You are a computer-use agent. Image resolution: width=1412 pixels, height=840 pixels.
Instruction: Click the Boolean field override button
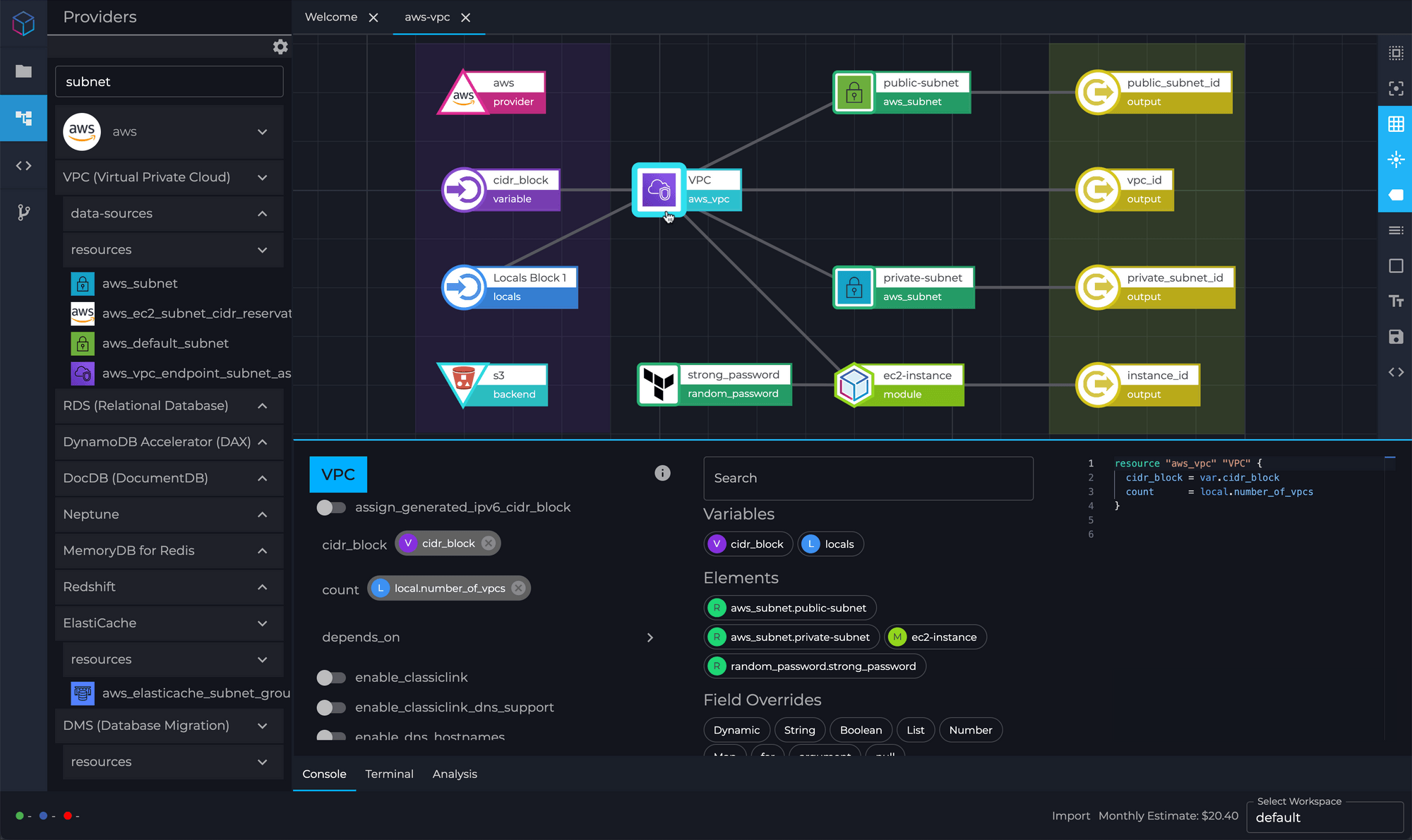pyautogui.click(x=861, y=730)
